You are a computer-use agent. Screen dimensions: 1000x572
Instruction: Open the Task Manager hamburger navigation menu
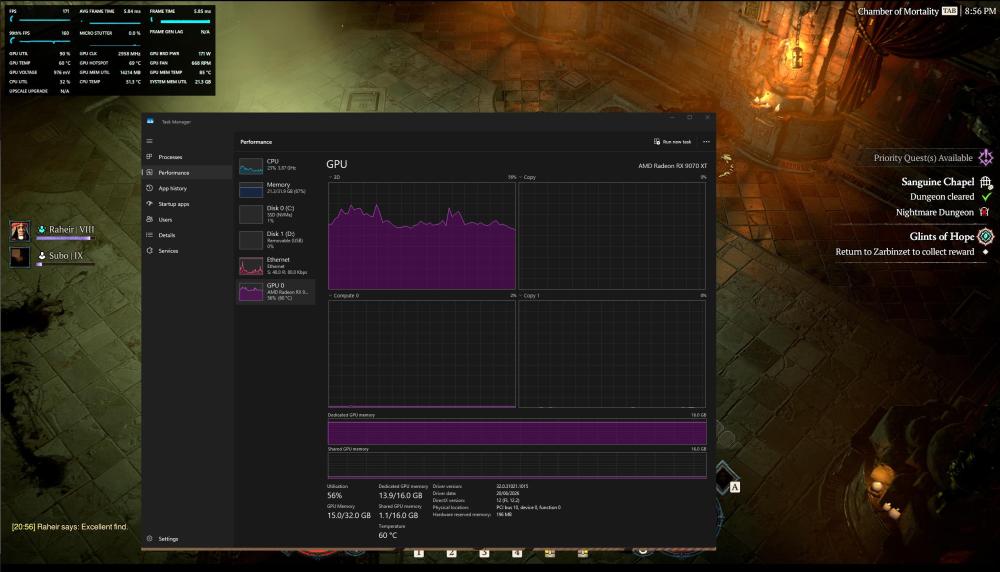[x=149, y=141]
